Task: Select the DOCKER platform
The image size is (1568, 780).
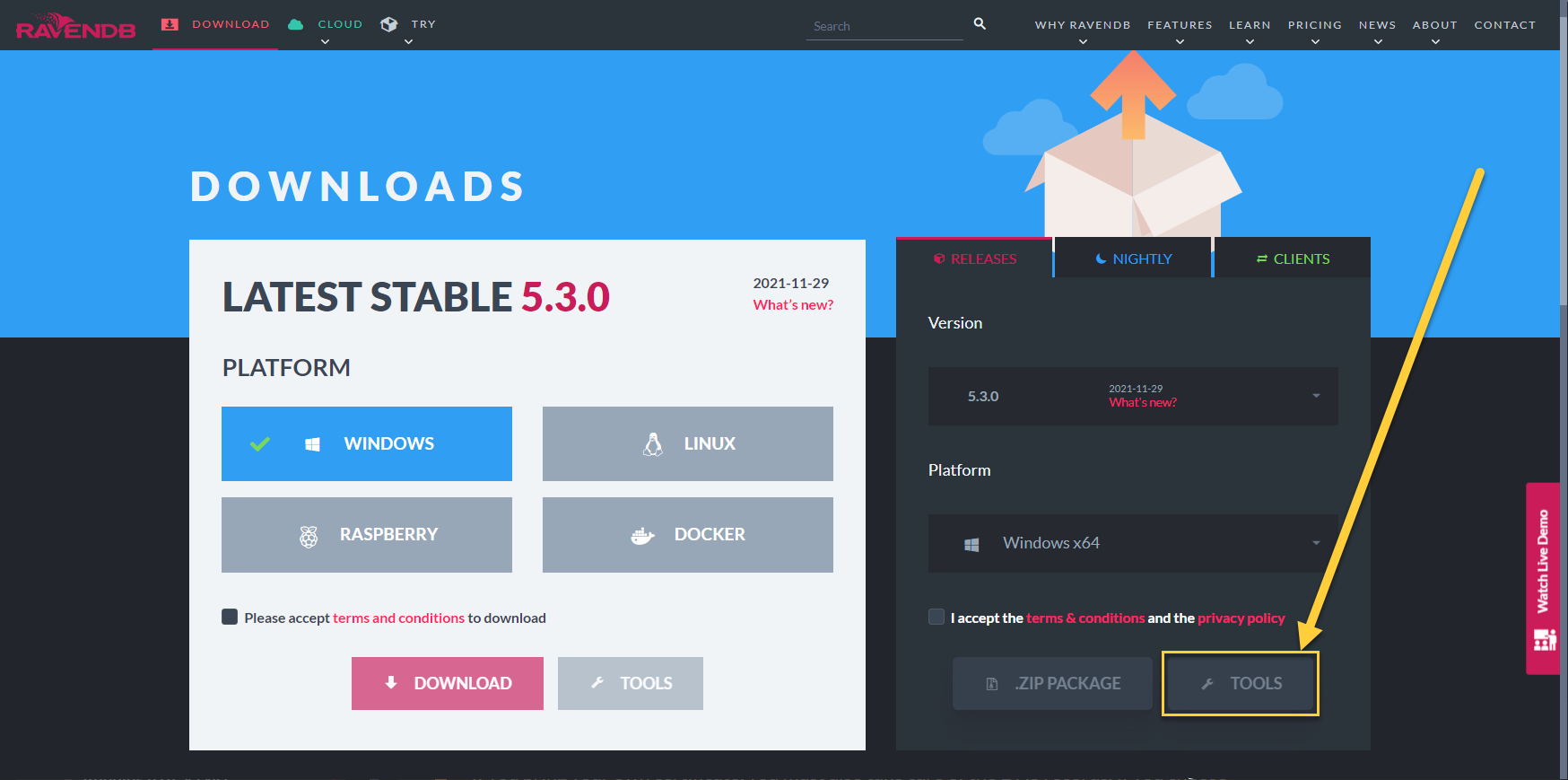Action: tap(688, 535)
